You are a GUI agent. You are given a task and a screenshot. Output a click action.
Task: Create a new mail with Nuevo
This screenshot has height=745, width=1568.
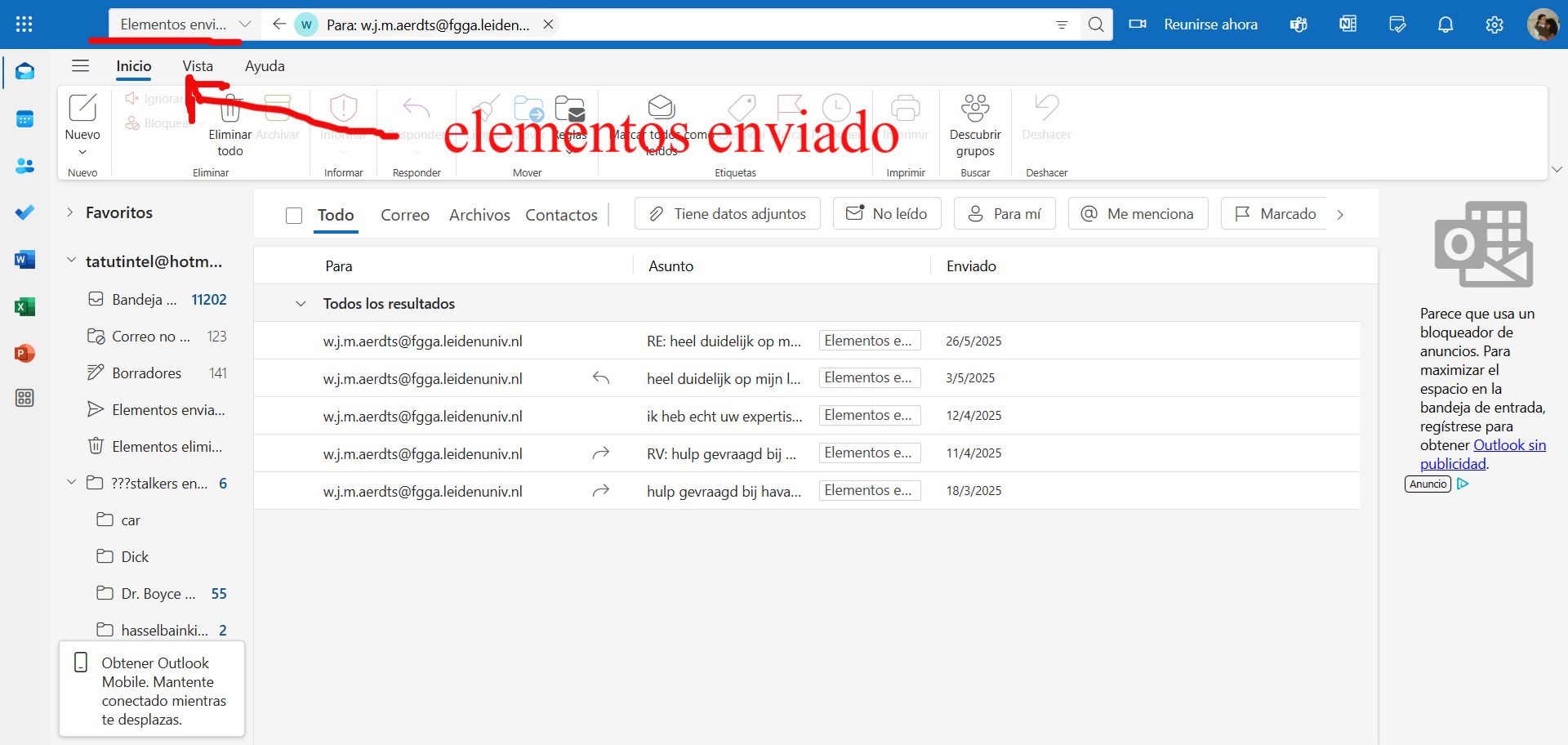pyautogui.click(x=82, y=116)
